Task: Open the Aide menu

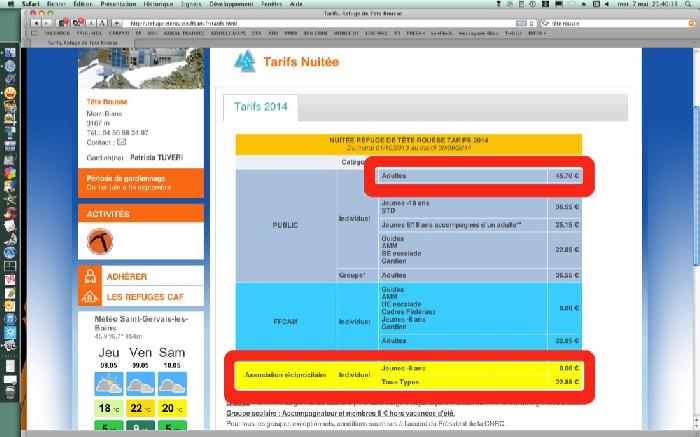Action: (296, 4)
